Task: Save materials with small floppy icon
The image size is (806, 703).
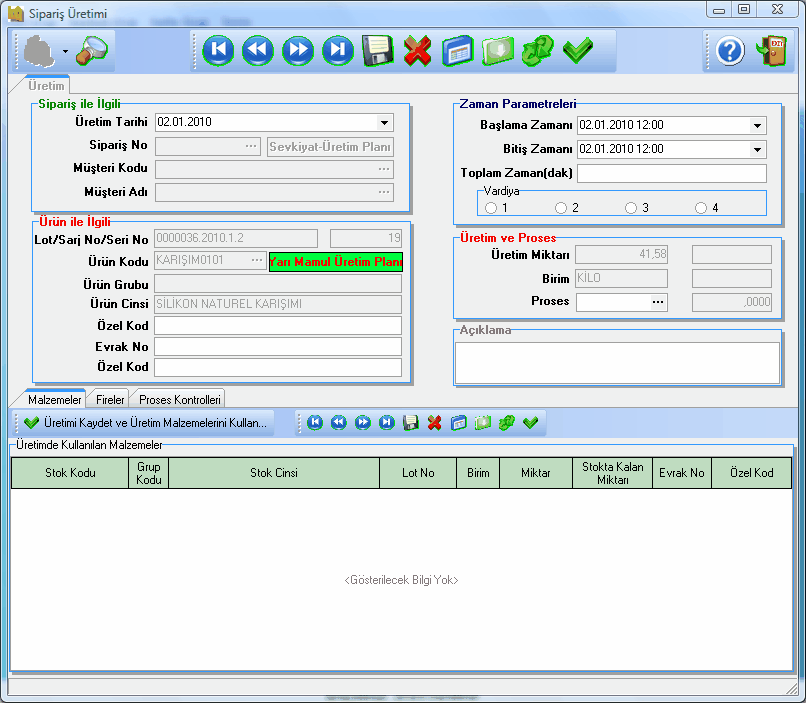Action: click(x=410, y=423)
